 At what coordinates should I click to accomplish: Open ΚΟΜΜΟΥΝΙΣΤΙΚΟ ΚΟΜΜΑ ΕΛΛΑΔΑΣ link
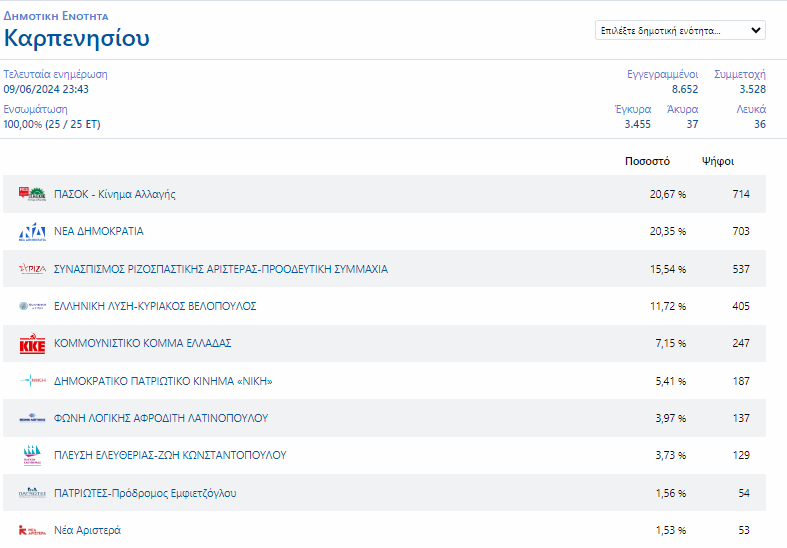143,343
